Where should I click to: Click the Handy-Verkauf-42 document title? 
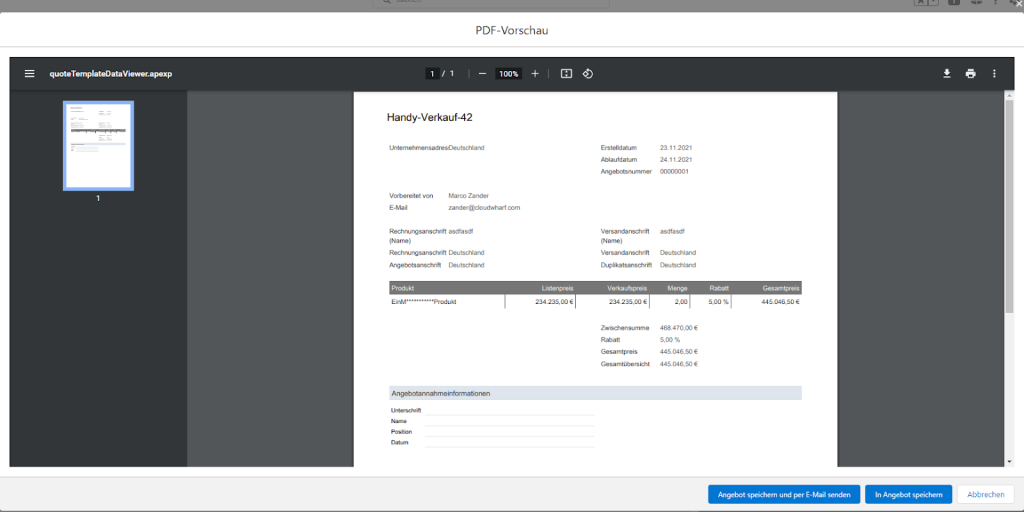coord(429,117)
